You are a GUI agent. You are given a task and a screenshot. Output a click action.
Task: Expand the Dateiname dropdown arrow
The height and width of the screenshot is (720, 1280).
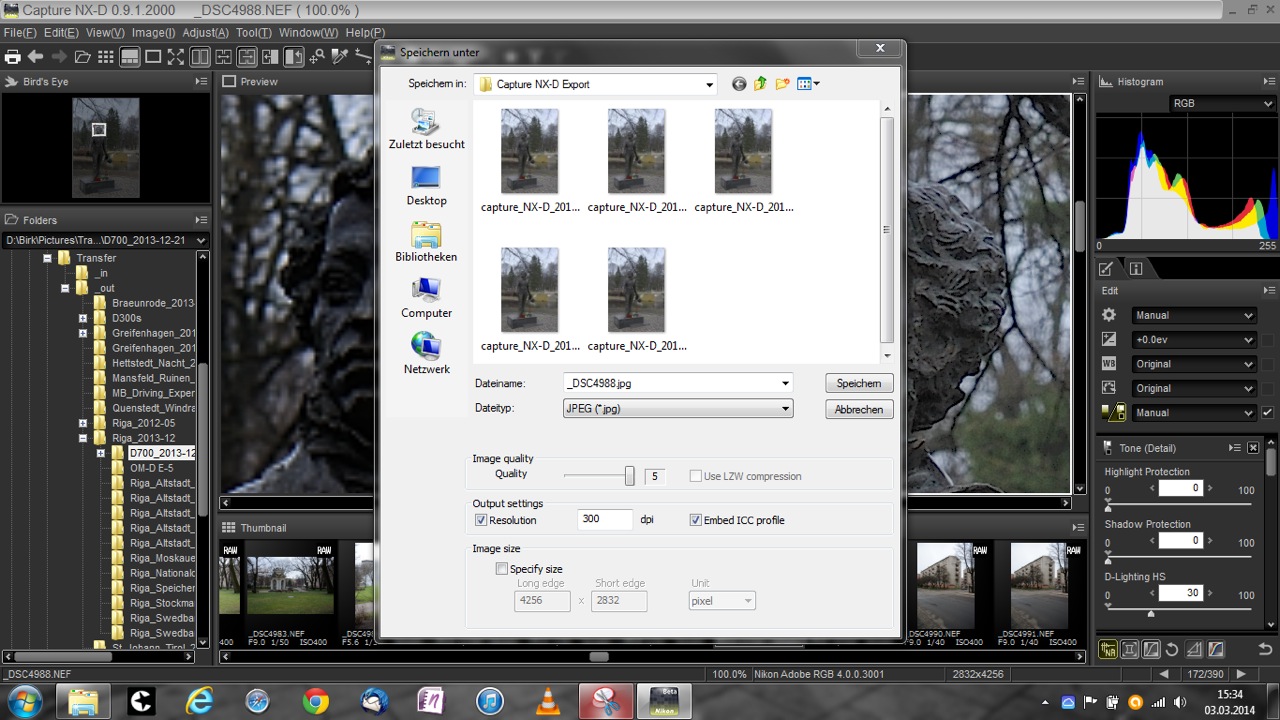pos(785,383)
